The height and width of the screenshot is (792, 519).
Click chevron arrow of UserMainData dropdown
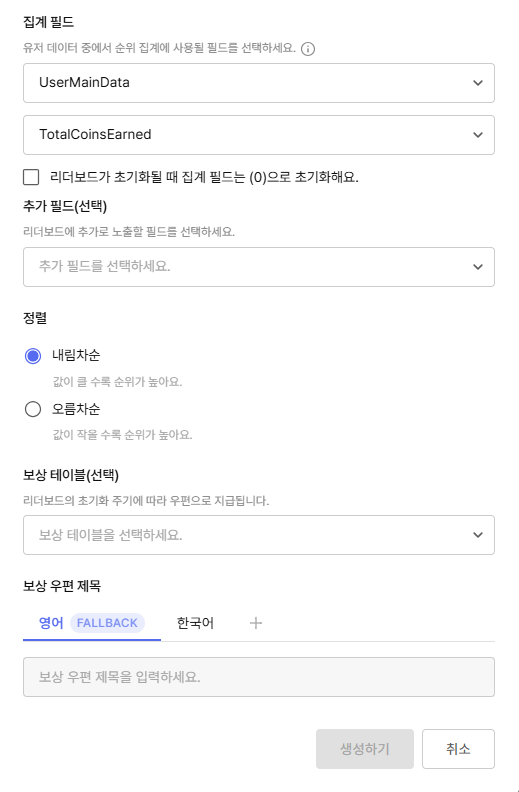point(478,83)
